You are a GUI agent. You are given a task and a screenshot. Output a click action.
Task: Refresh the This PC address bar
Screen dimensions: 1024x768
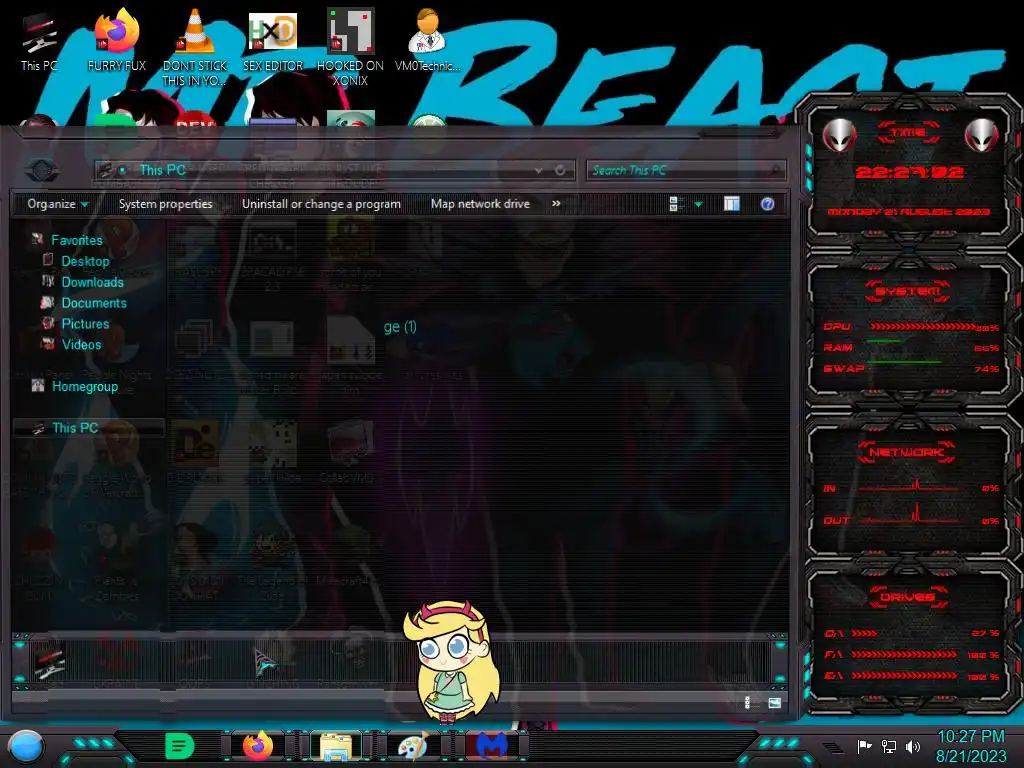click(560, 170)
